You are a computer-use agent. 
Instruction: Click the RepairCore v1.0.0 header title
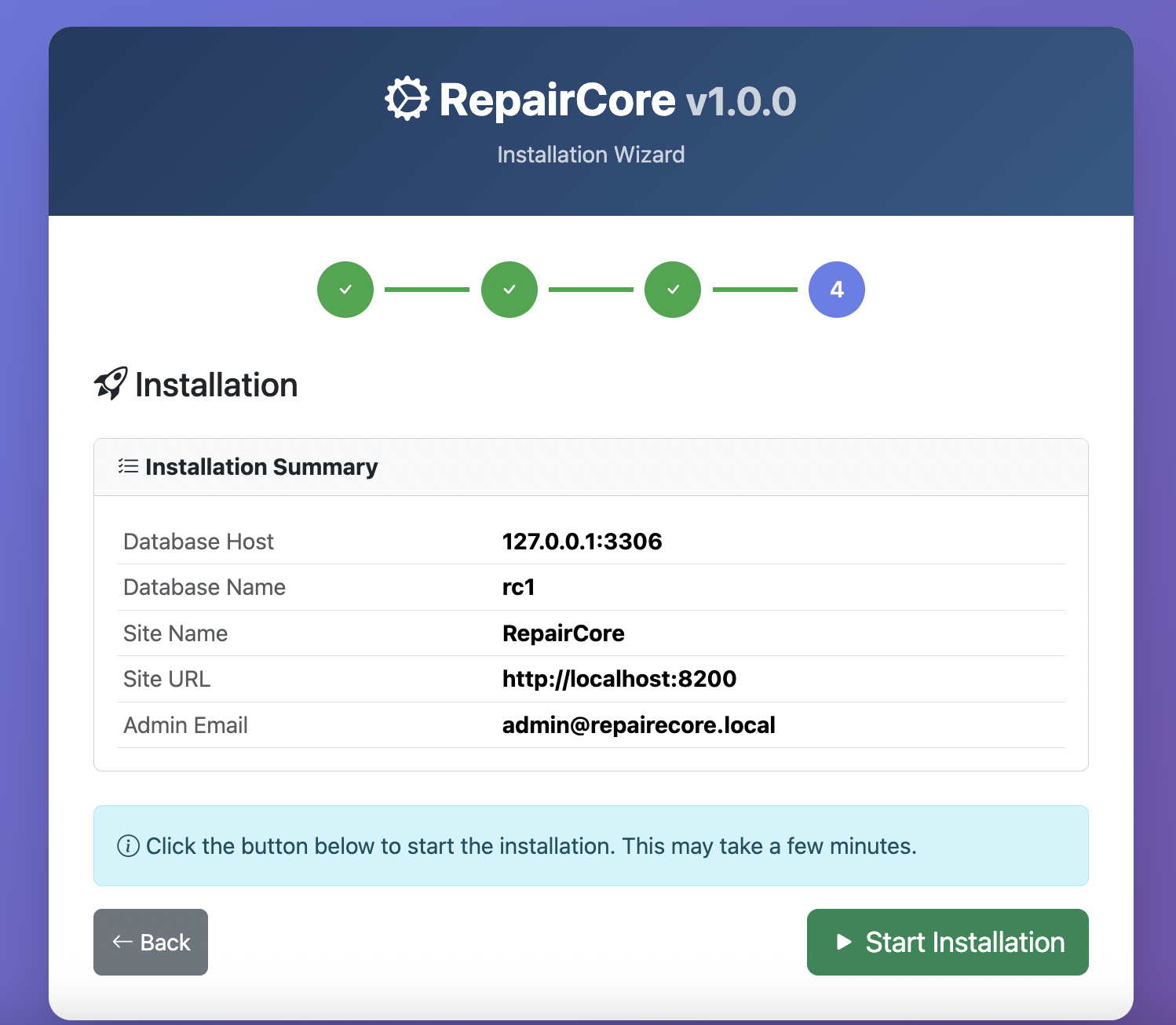[591, 99]
